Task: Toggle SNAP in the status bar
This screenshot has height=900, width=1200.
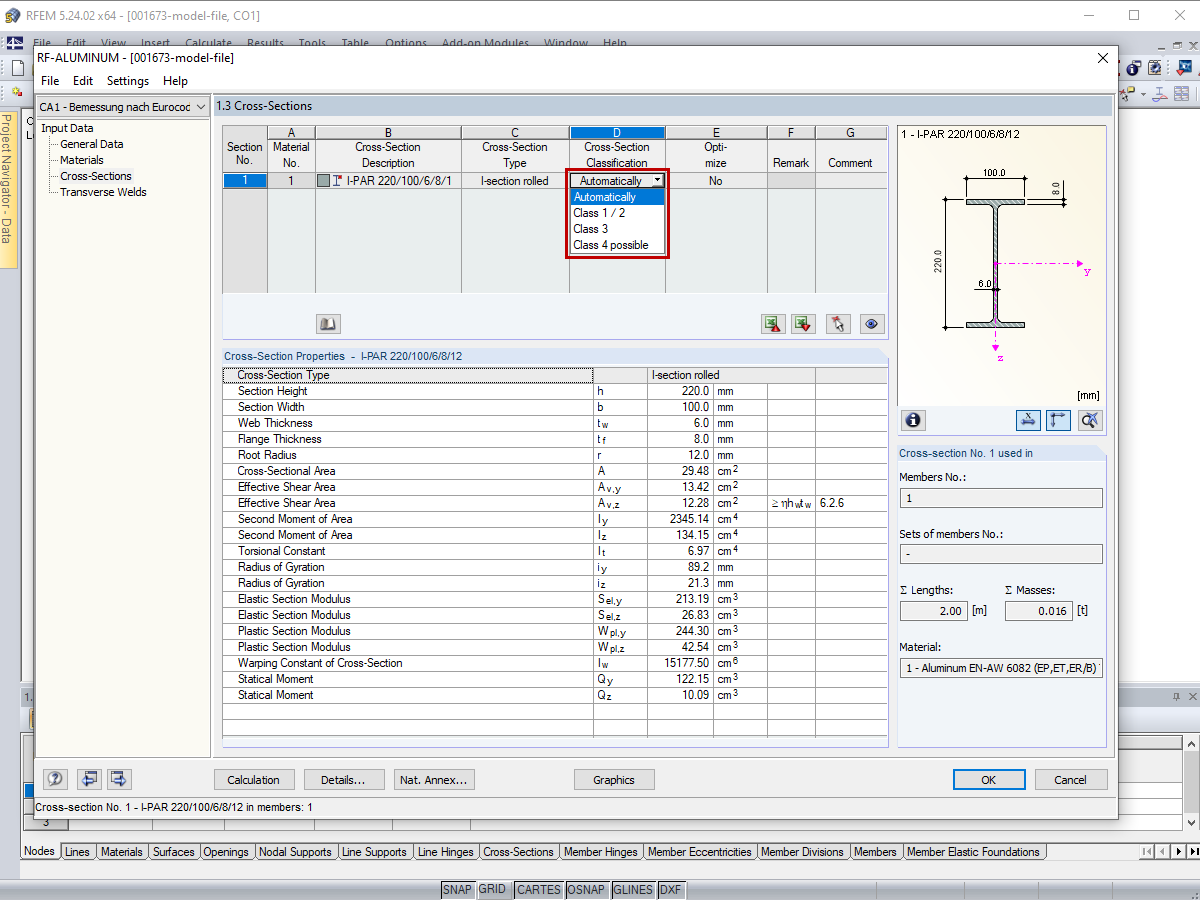Action: (x=457, y=890)
